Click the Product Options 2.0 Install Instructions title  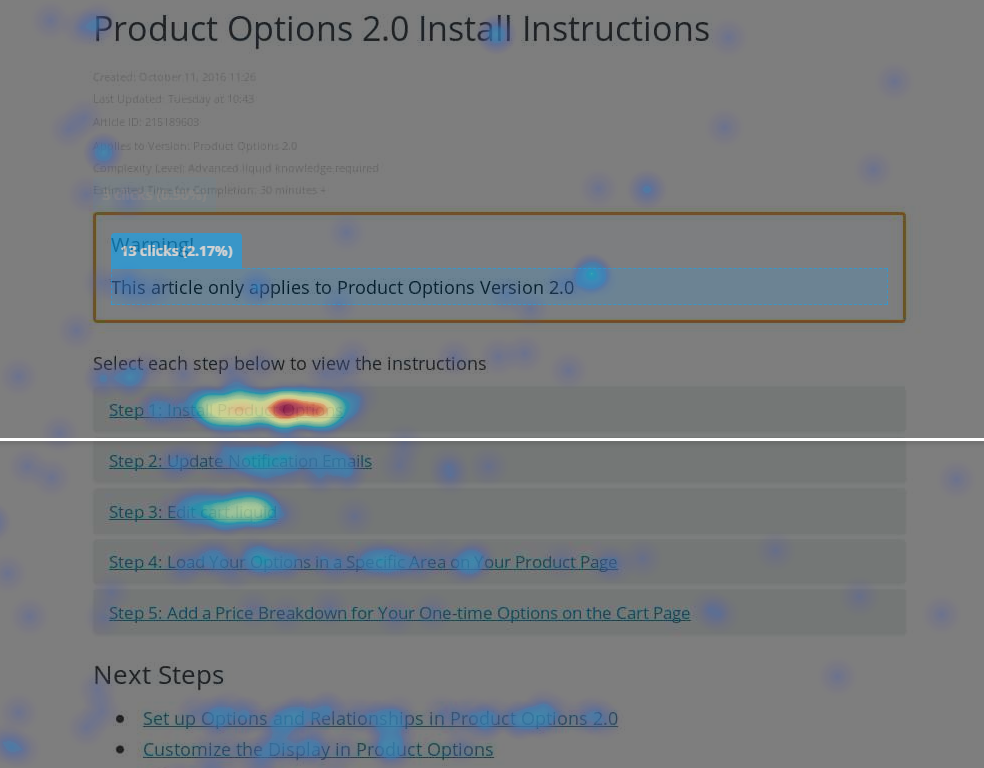coord(401,29)
